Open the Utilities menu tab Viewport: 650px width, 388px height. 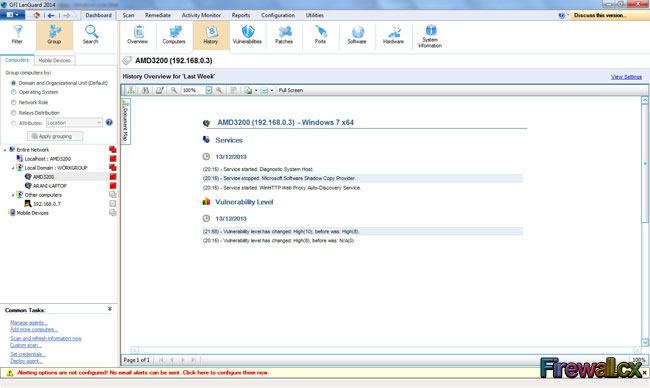click(315, 15)
